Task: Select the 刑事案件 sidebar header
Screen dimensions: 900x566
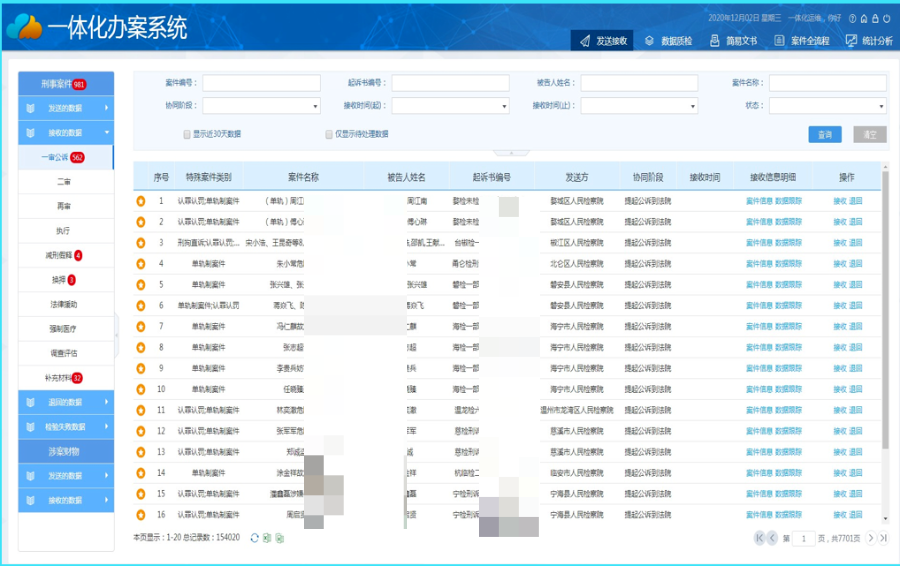Action: coord(66,84)
